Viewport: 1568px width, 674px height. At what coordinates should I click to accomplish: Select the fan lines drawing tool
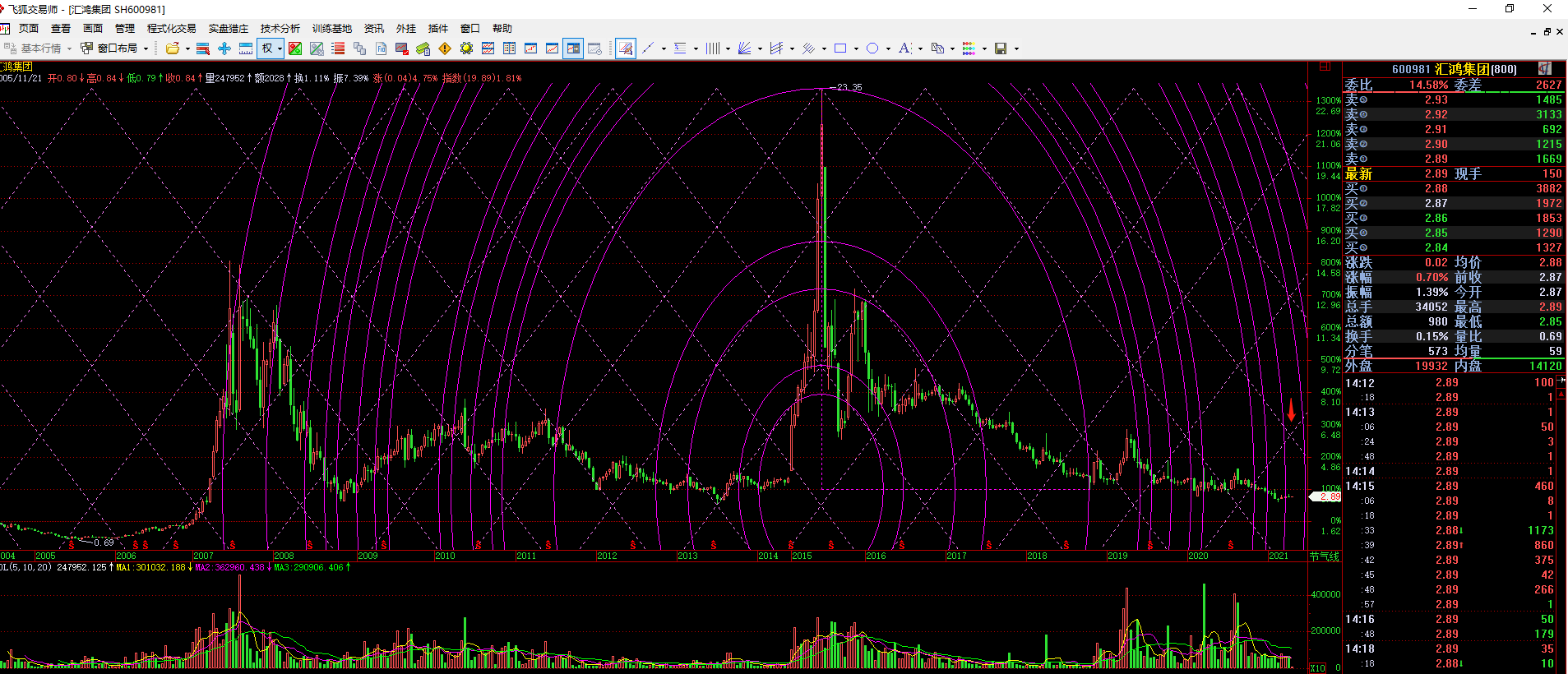(x=744, y=48)
